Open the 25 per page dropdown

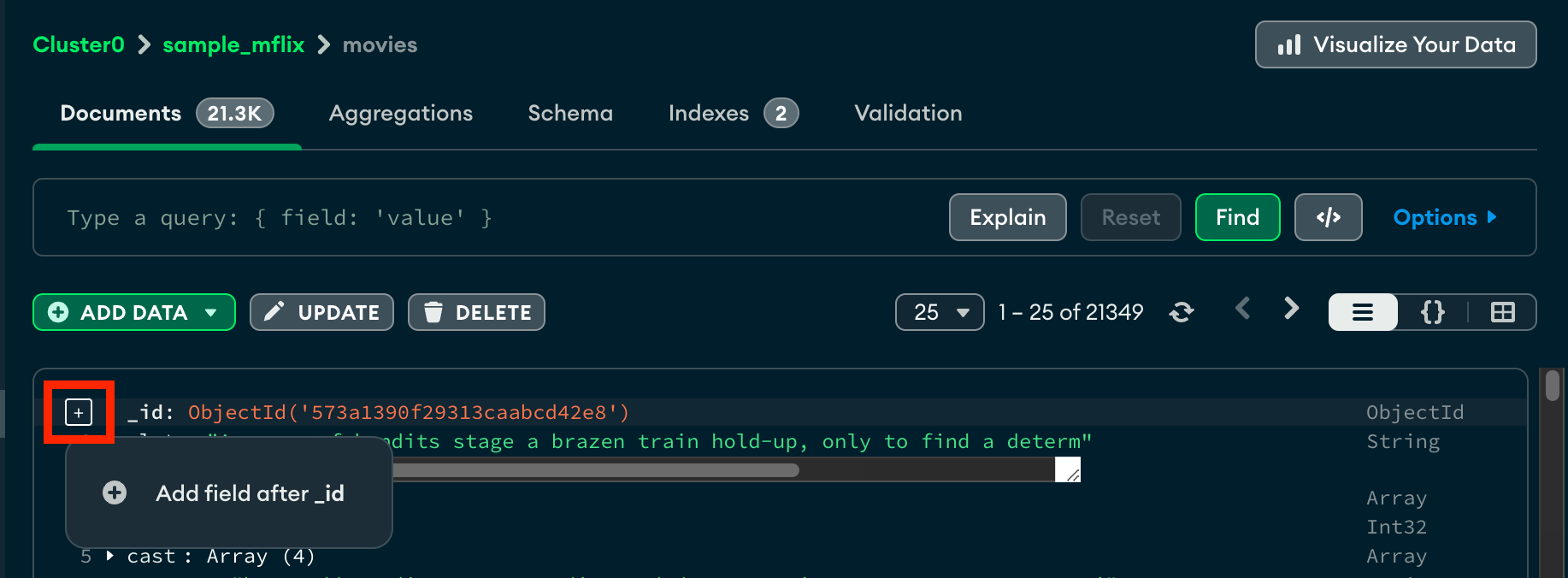tap(940, 312)
